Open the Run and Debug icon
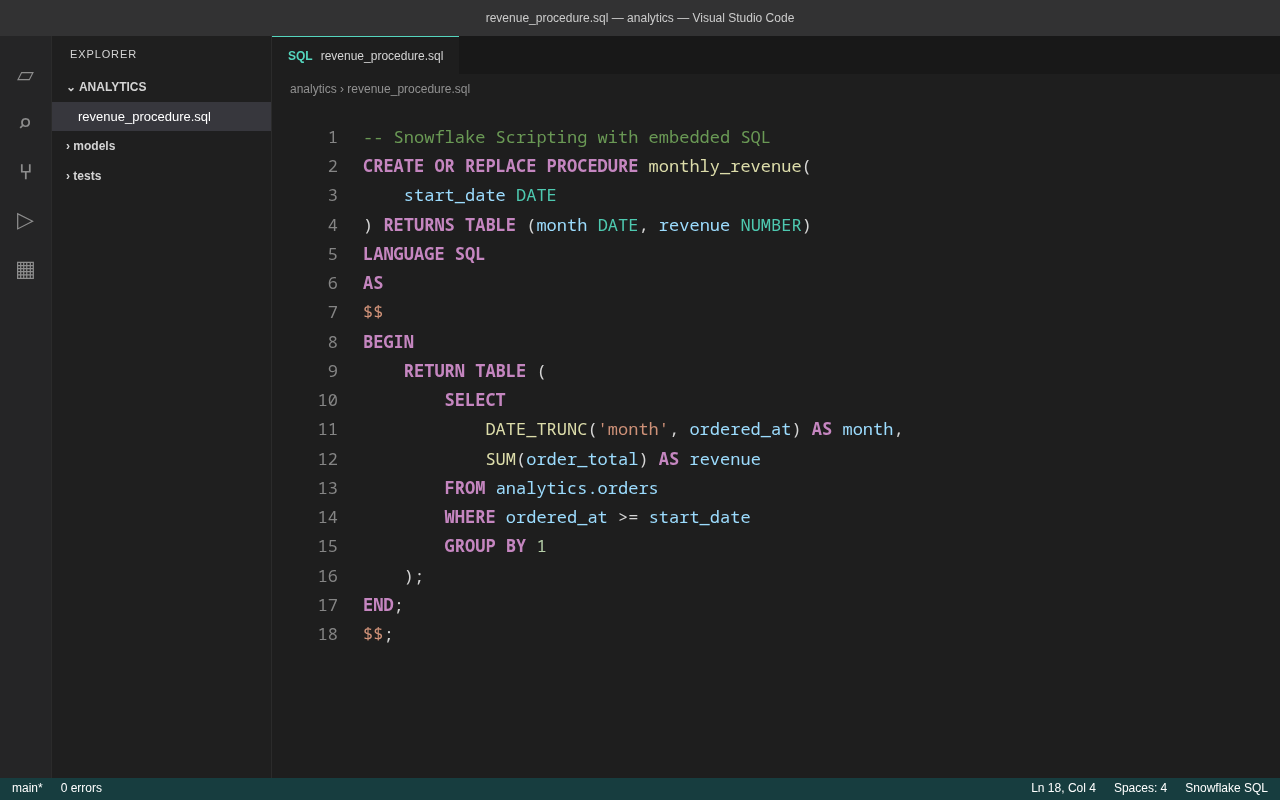The image size is (1280, 800). pyautogui.click(x=25, y=220)
